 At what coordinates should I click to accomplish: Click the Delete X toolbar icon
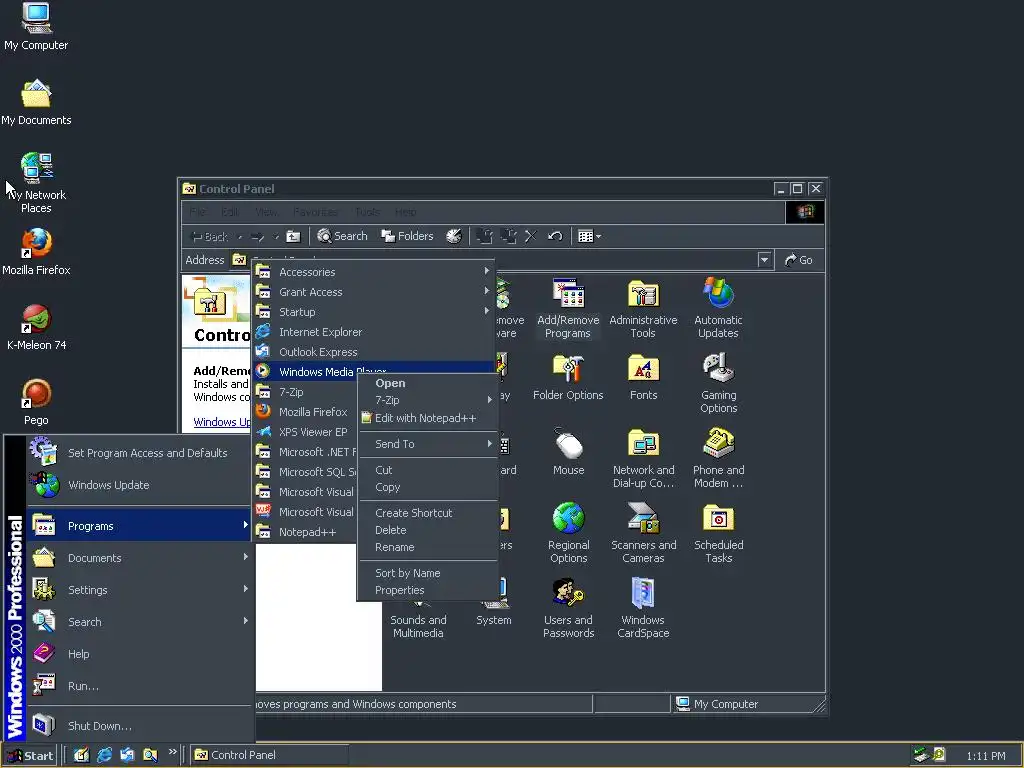point(531,236)
